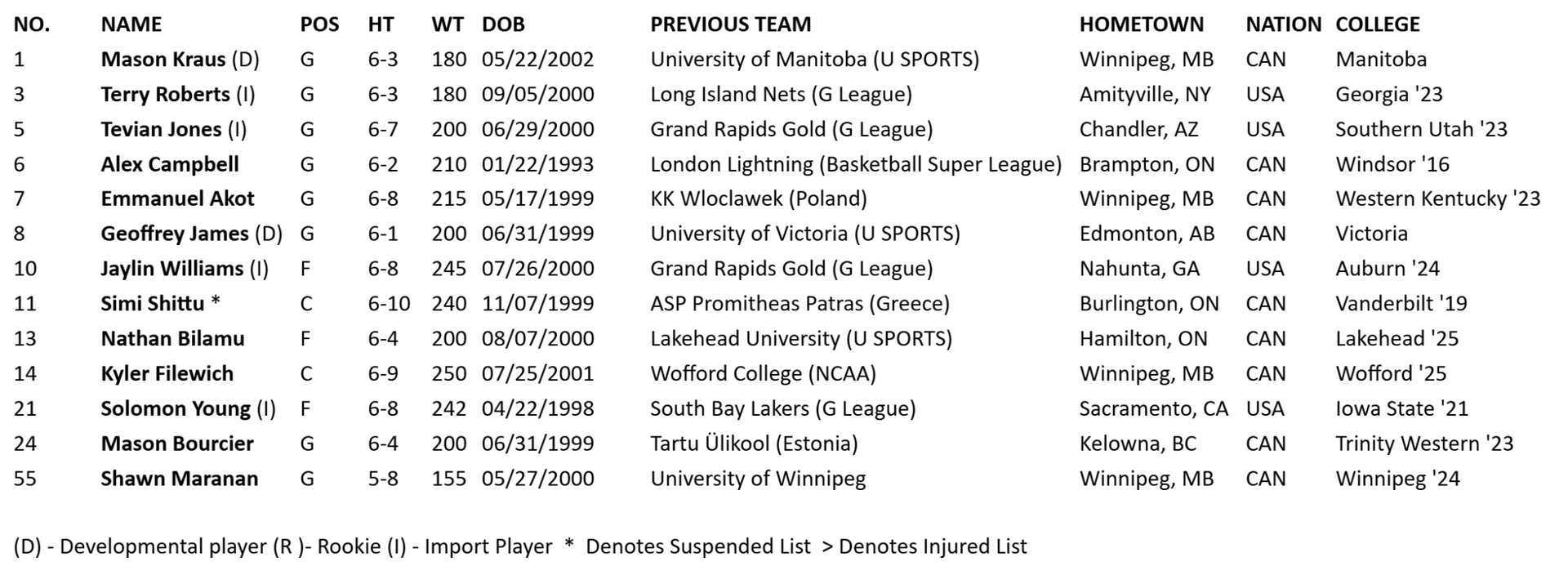This screenshot has width=1568, height=584.
Task: Click Kyler Filewich in the list
Action: pyautogui.click(x=167, y=374)
